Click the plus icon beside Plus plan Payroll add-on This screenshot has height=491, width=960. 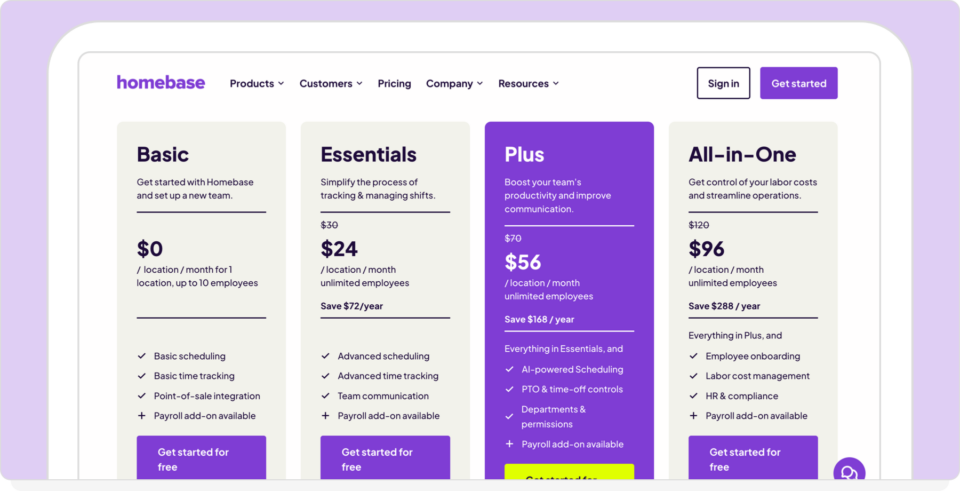[510, 444]
